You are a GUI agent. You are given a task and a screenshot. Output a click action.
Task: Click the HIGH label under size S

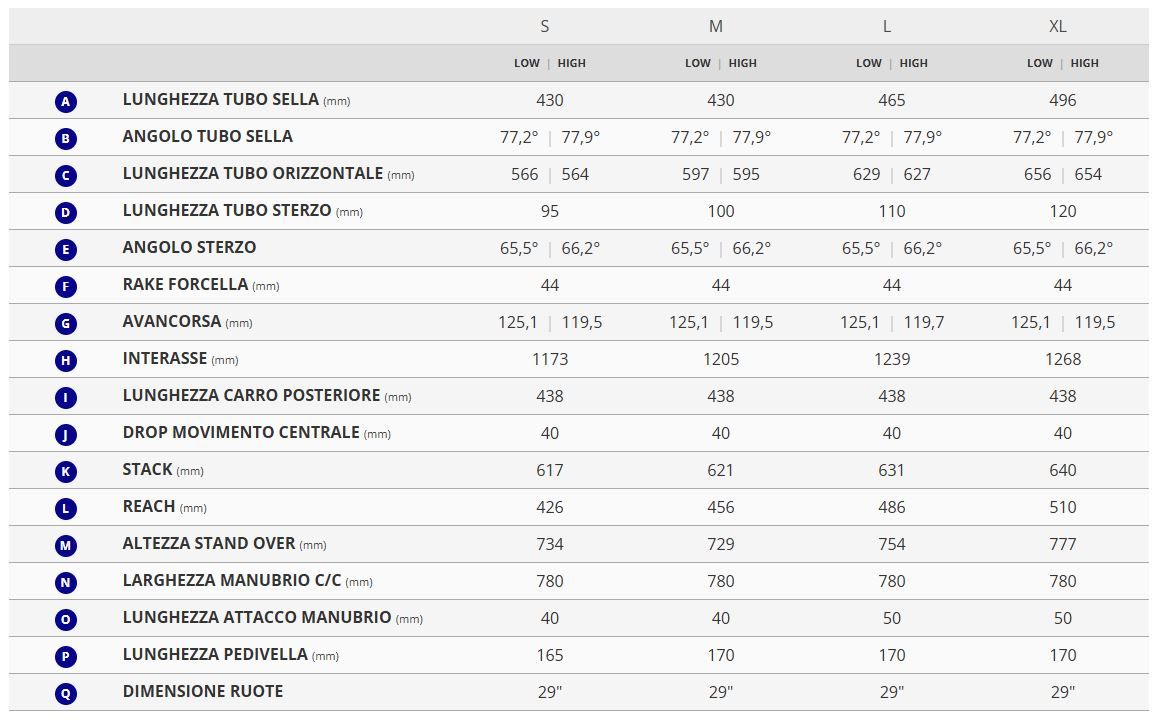pos(572,63)
